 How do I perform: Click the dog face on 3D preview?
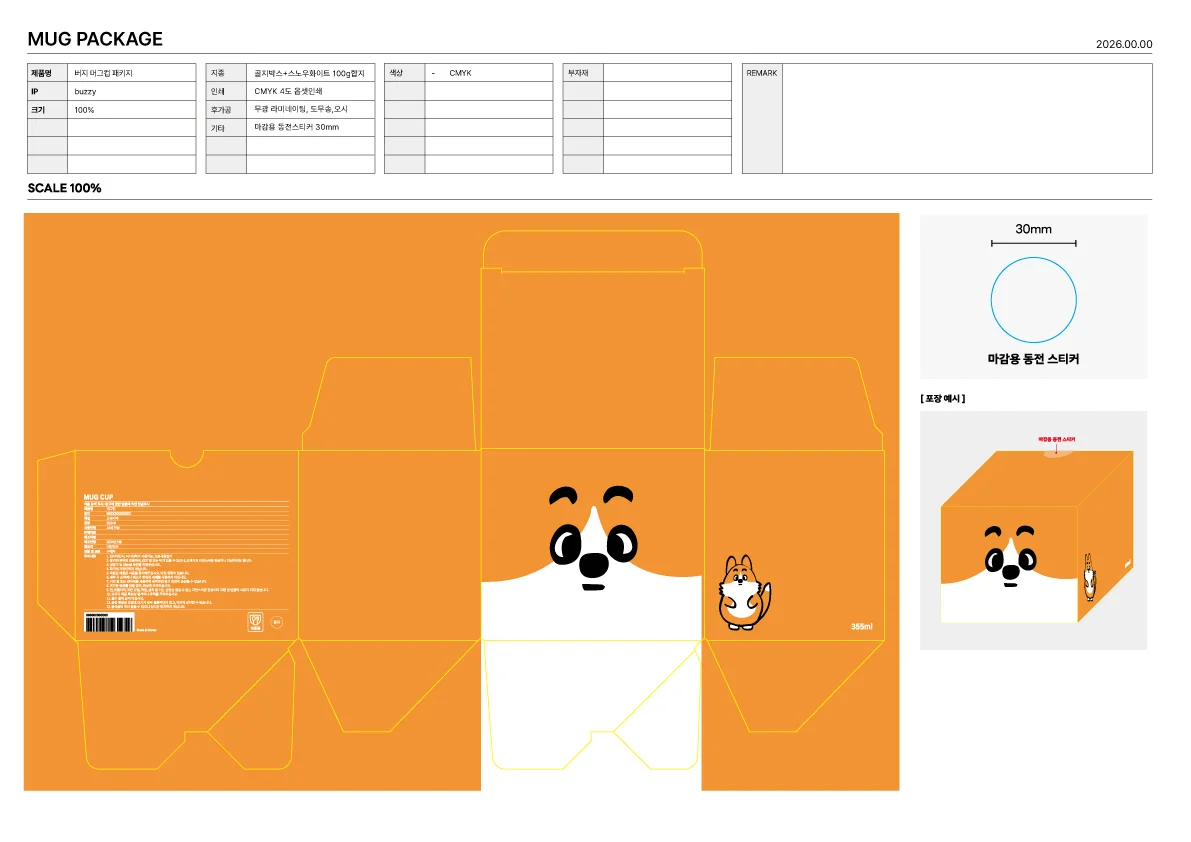(x=1010, y=555)
